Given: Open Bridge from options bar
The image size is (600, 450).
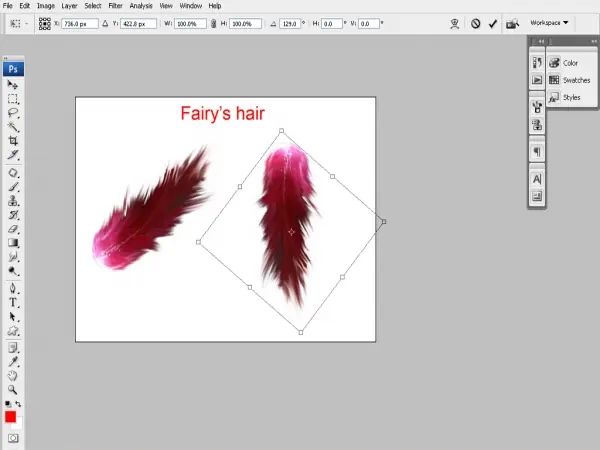Looking at the screenshot, I should coord(512,24).
